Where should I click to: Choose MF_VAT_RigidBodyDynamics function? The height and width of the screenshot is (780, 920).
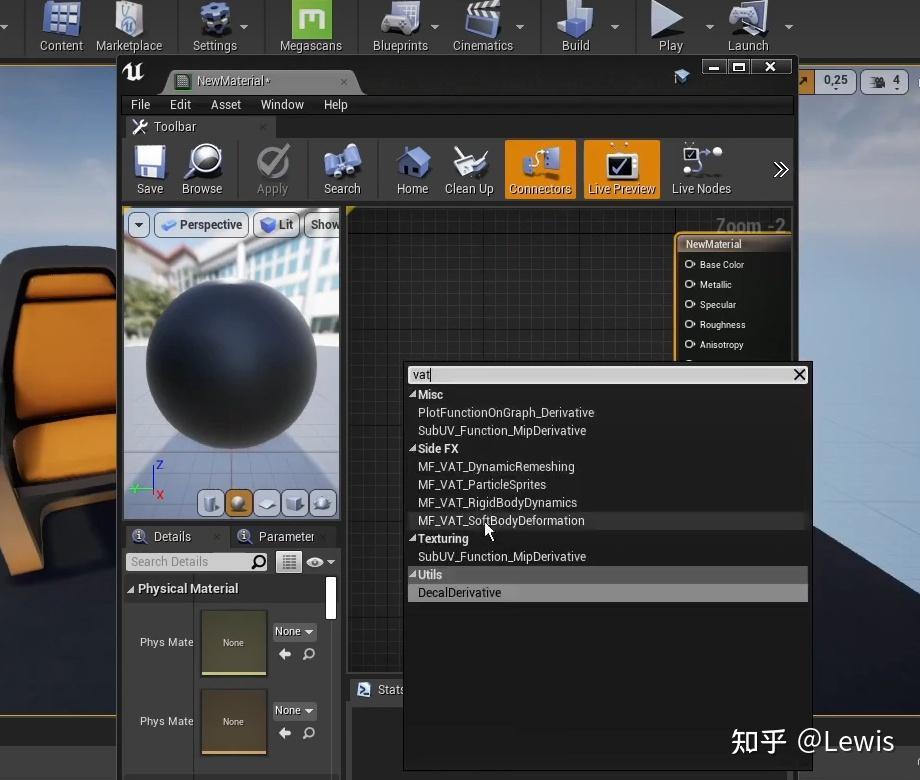497,503
